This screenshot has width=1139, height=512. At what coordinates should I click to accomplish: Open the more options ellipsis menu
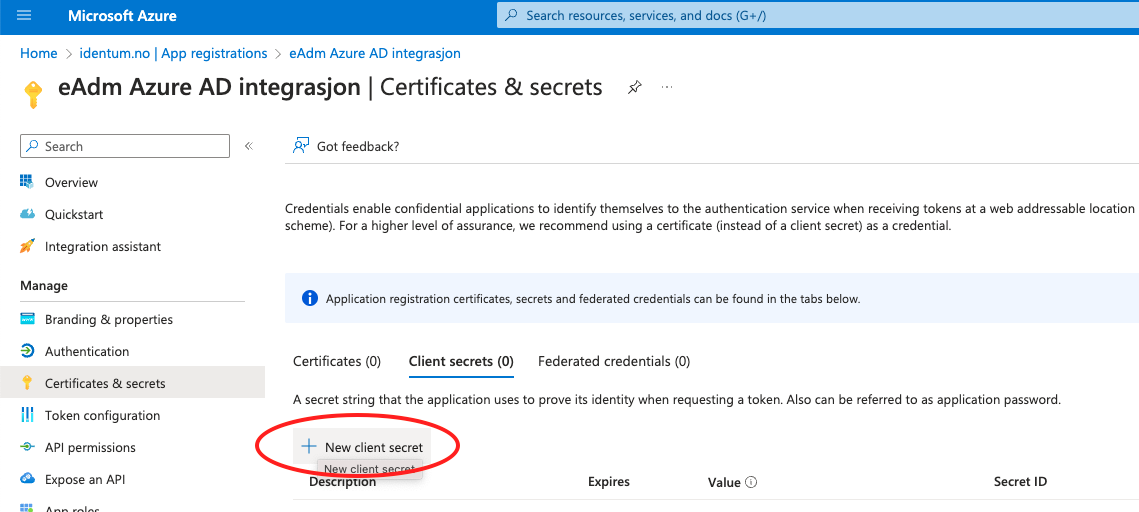(667, 87)
